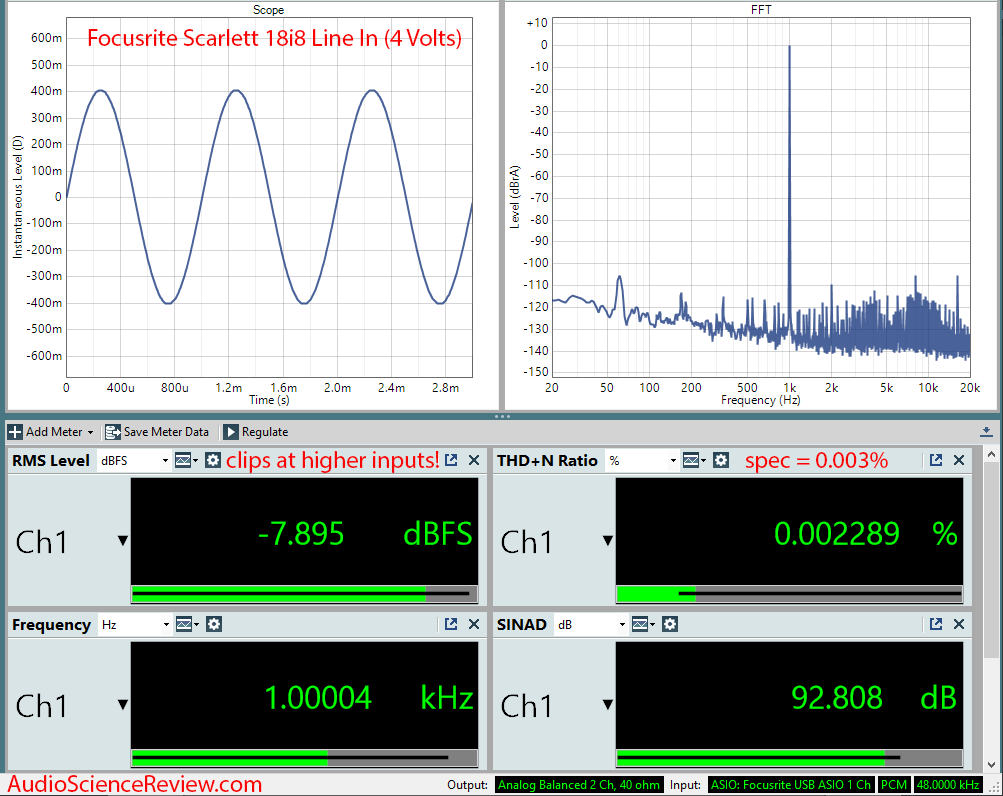Click the THD+N Ratio green bar graph
Screen dimensions: 1003x796
(789, 594)
